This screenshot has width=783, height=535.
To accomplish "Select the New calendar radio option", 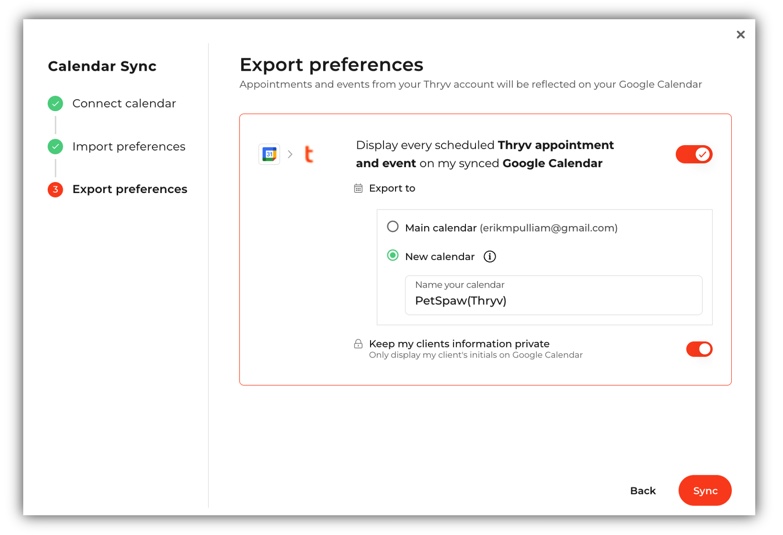I will [393, 256].
